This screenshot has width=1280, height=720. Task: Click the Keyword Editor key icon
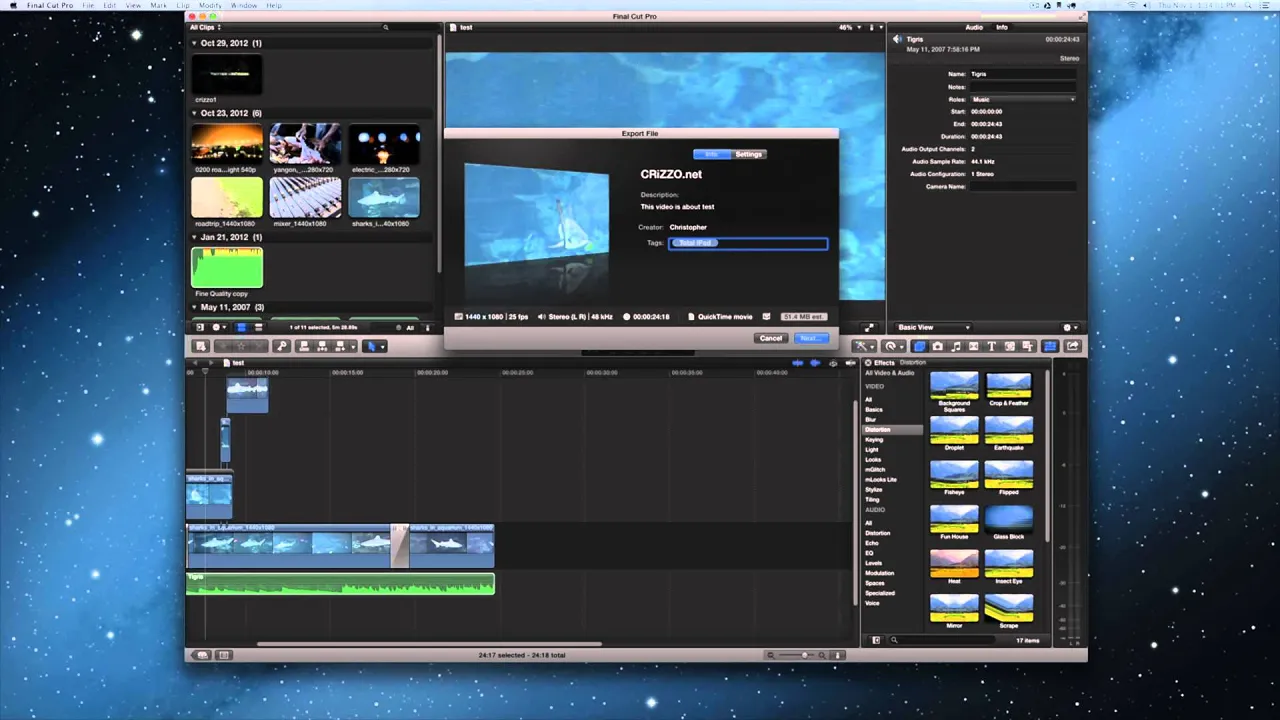tap(281, 346)
